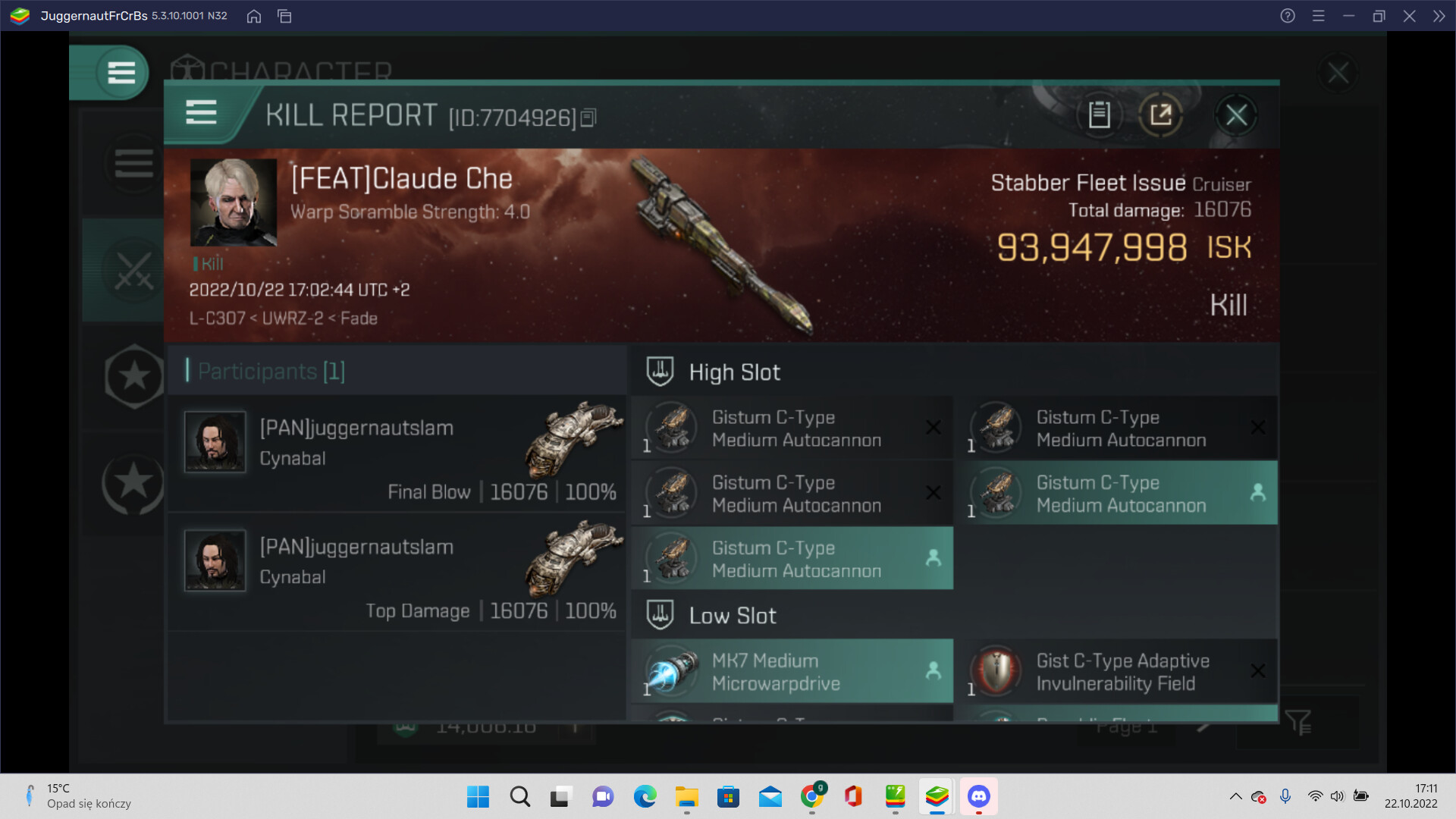Select Gist C-Type Adaptive Invulnerability Field
The width and height of the screenshot is (1456, 819).
click(x=1116, y=671)
